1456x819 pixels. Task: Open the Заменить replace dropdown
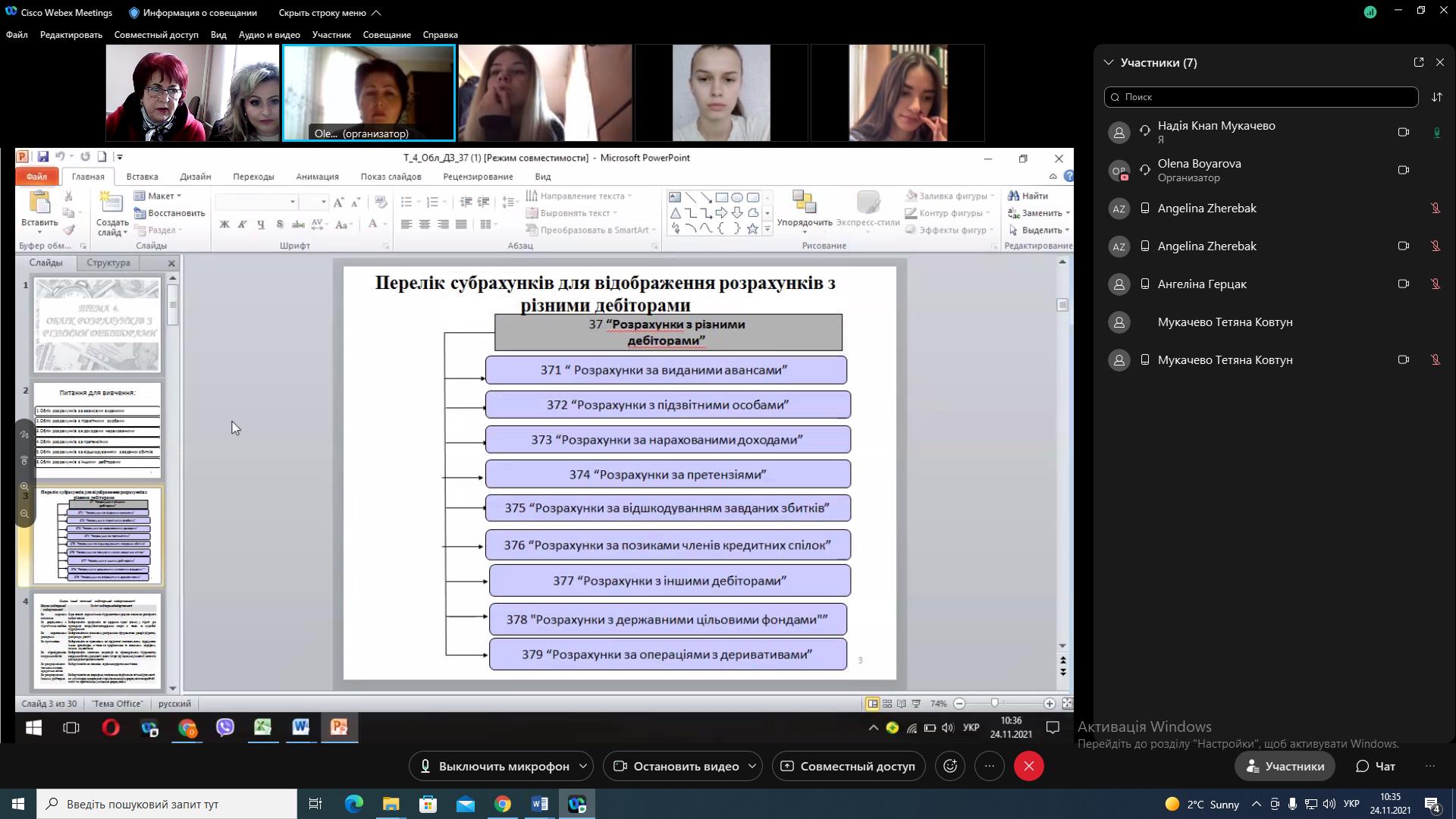1038,213
